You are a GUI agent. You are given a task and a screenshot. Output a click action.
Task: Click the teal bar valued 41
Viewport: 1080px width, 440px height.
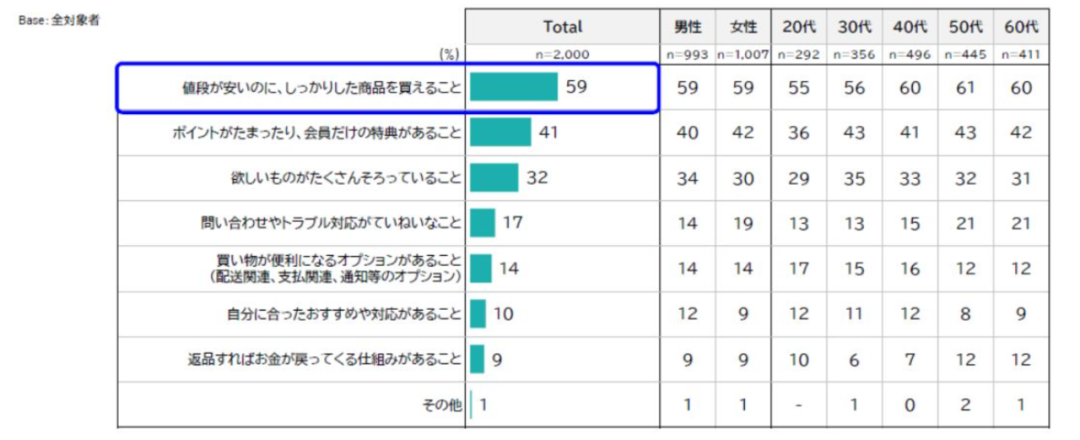500,133
